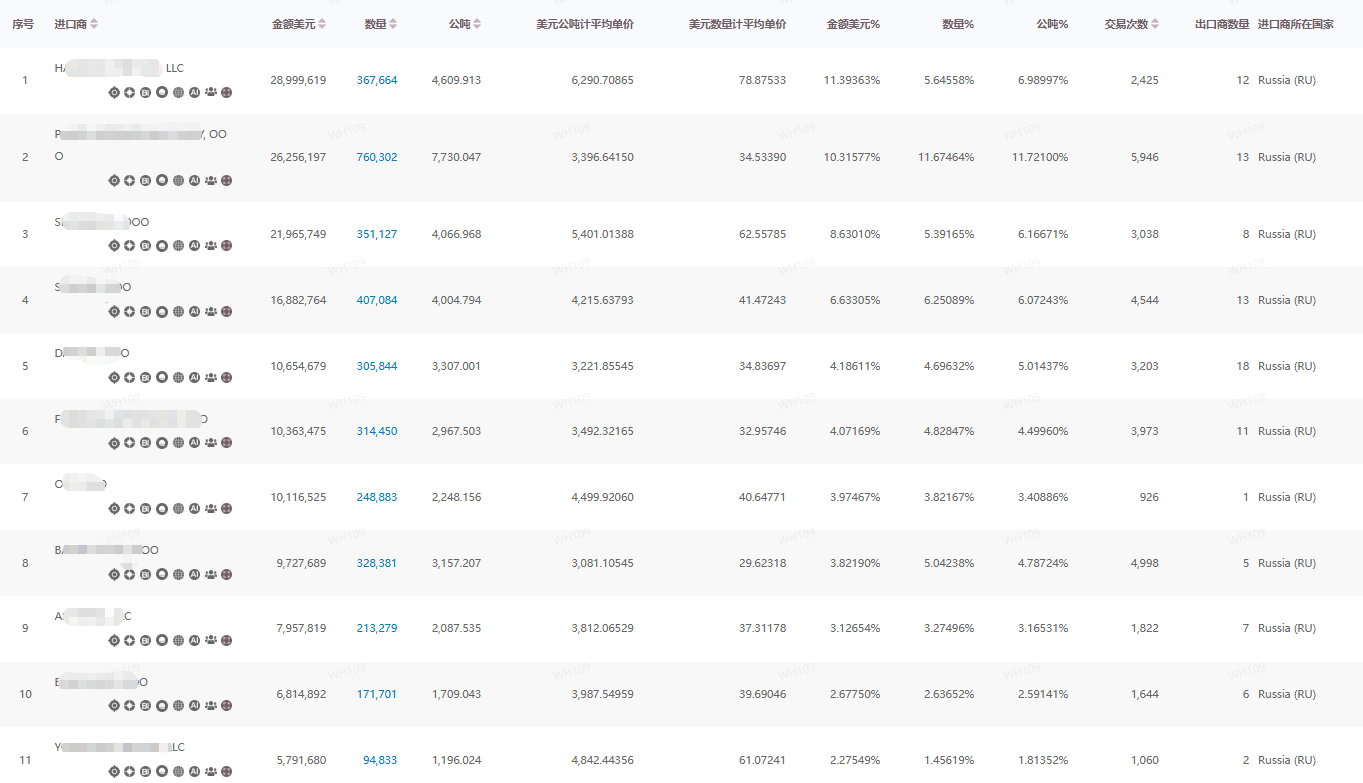Click the people group icon in row 4
Viewport: 1363px width, 783px height.
pyautogui.click(x=210, y=312)
